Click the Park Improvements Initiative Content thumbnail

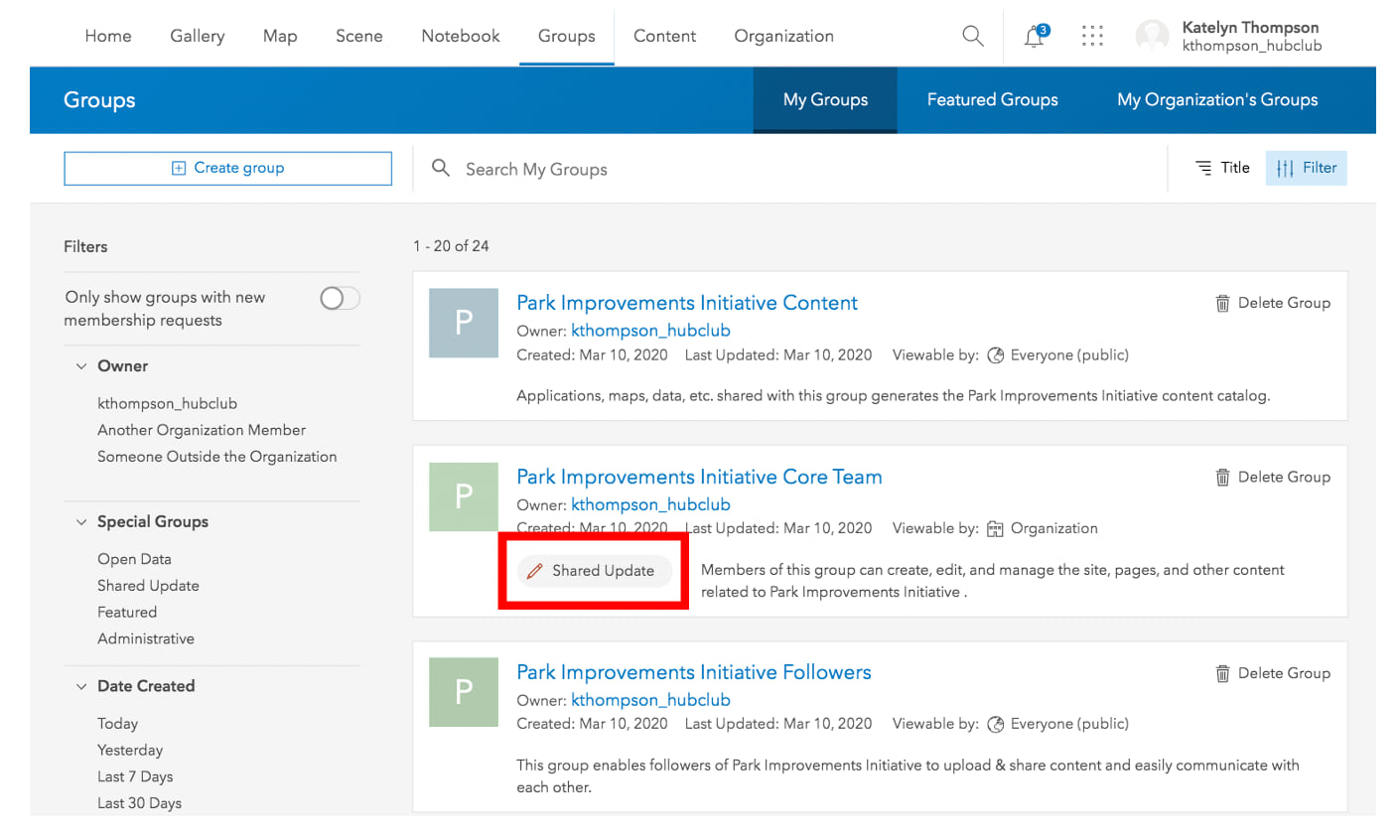pos(463,323)
